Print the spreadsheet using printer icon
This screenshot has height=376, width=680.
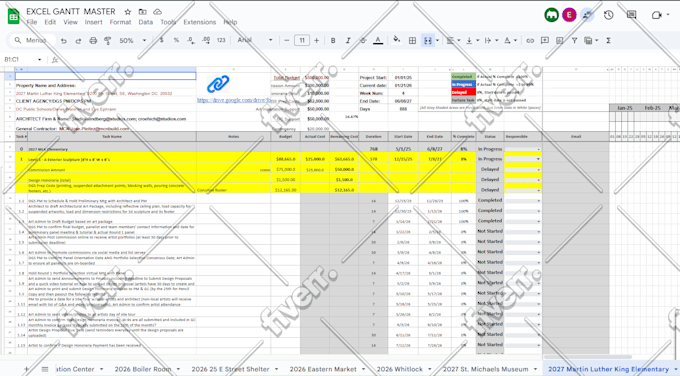93,40
